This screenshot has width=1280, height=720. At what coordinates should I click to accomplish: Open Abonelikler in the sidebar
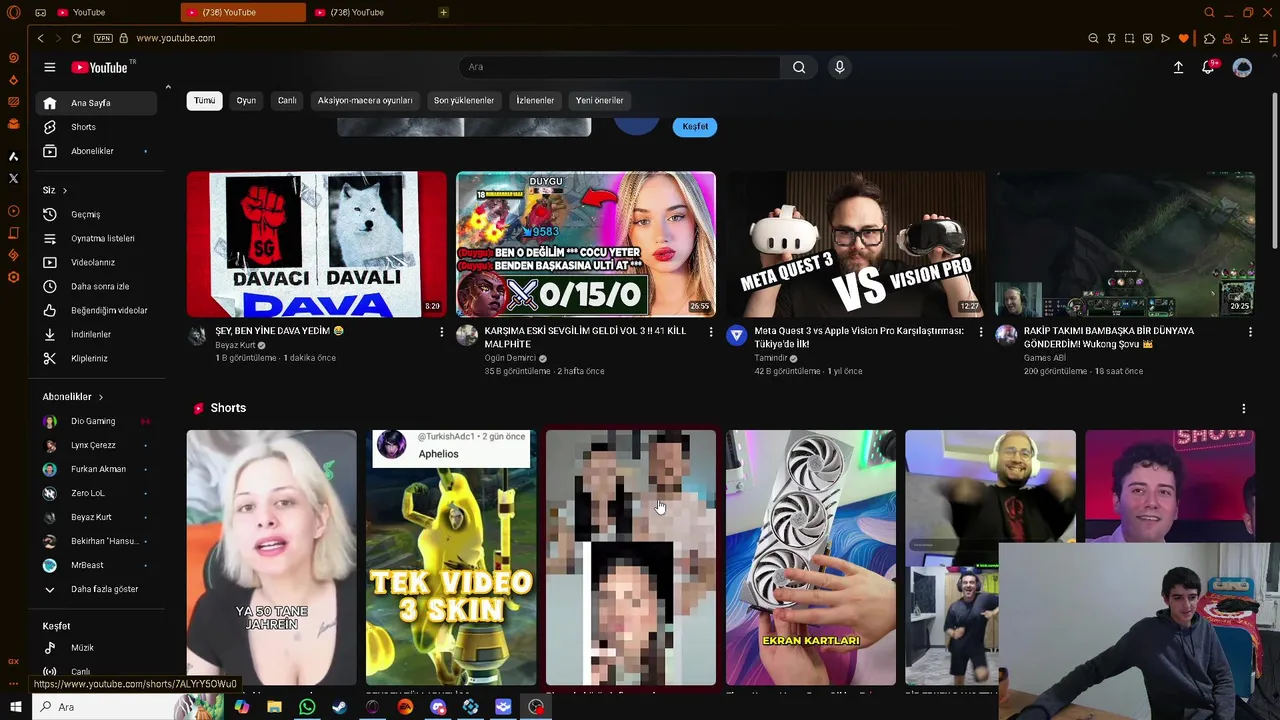[x=96, y=151]
